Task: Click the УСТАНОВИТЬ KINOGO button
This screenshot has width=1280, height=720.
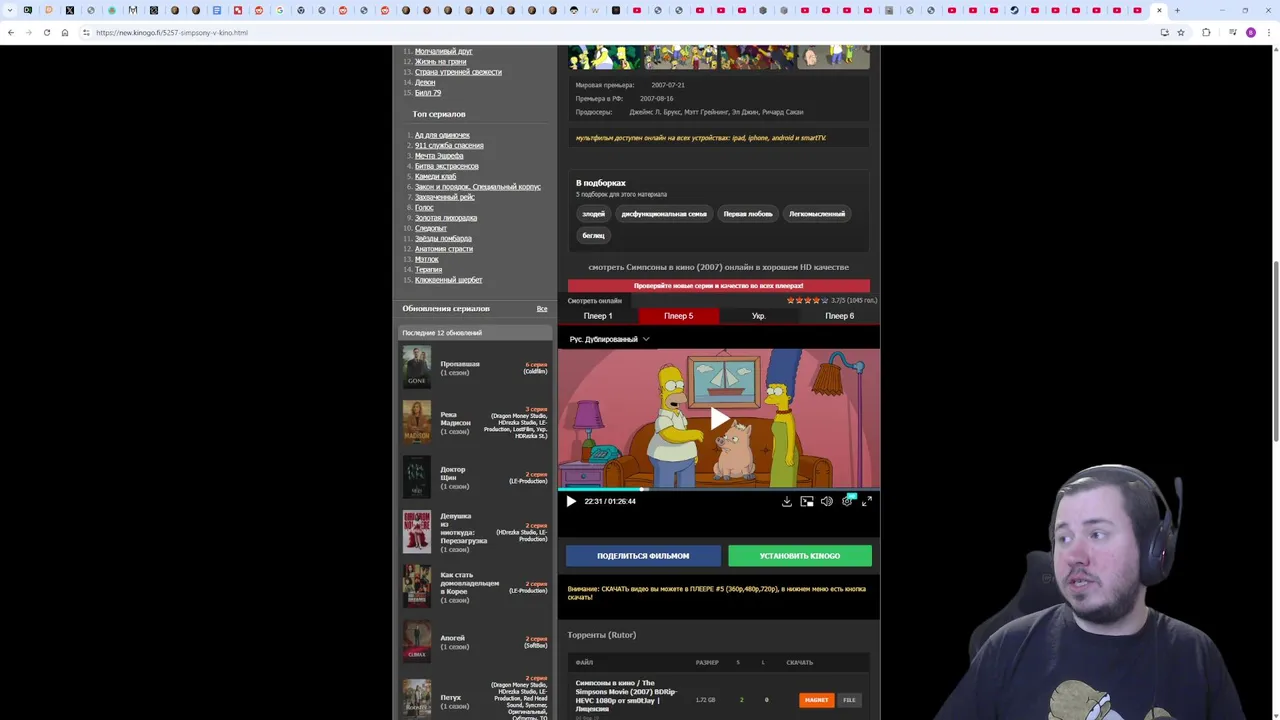Action: pyautogui.click(x=800, y=556)
